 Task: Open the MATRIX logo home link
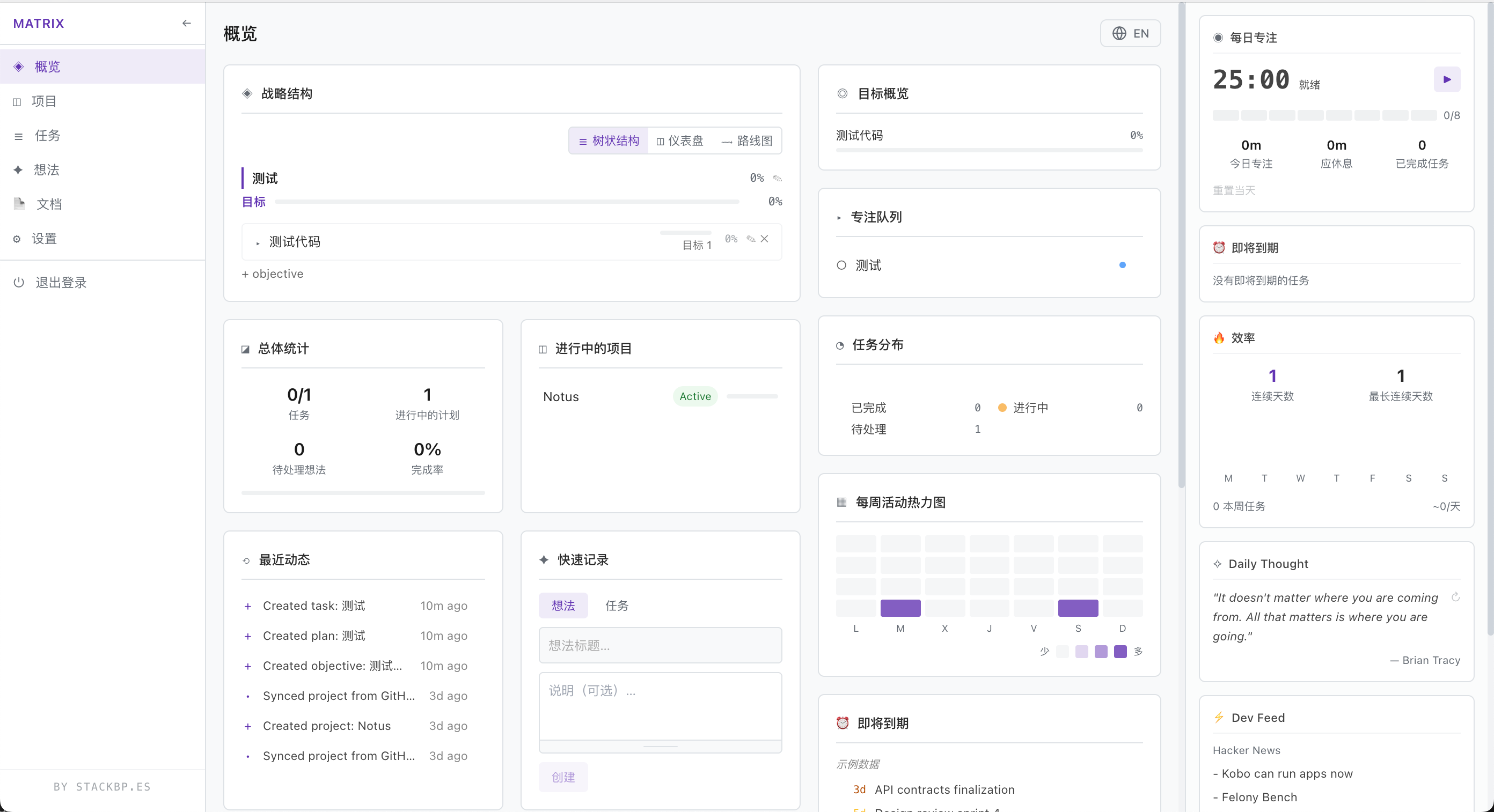(x=39, y=23)
